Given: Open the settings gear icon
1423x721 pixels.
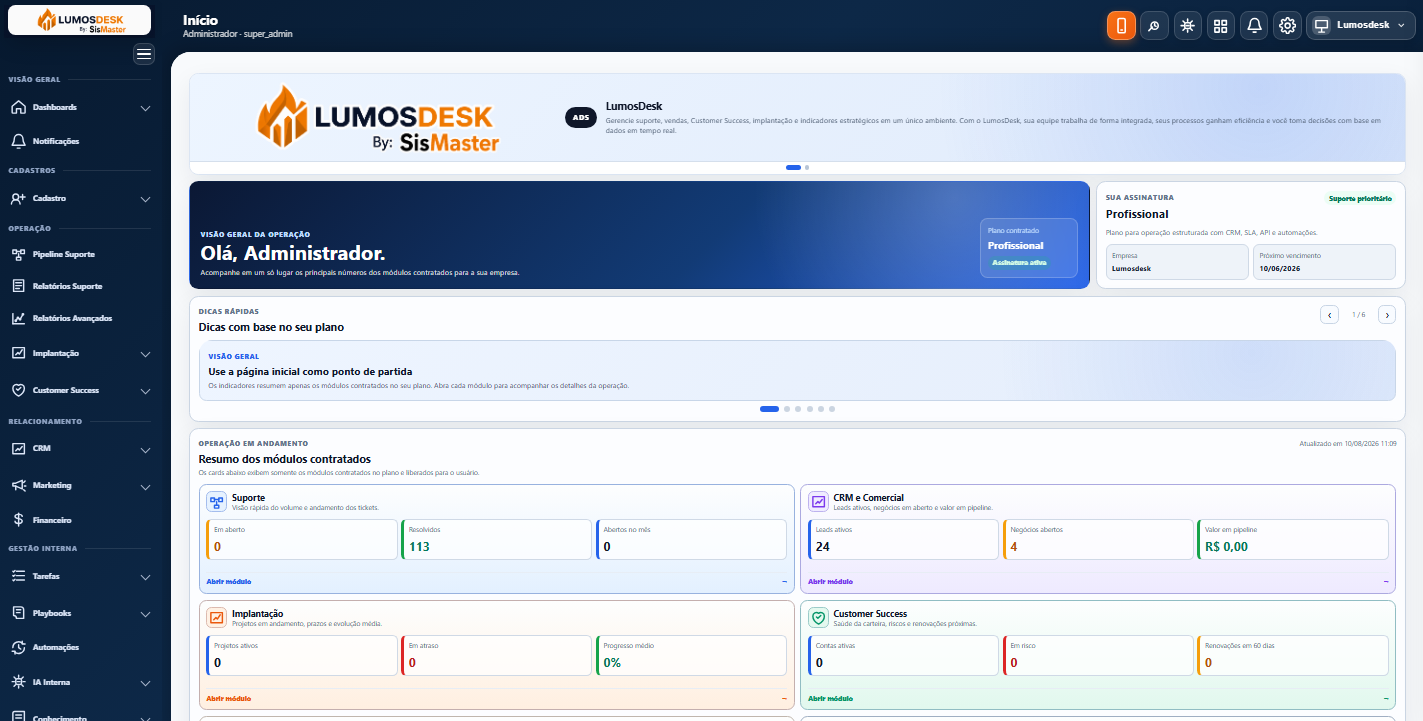Looking at the screenshot, I should [x=1287, y=26].
